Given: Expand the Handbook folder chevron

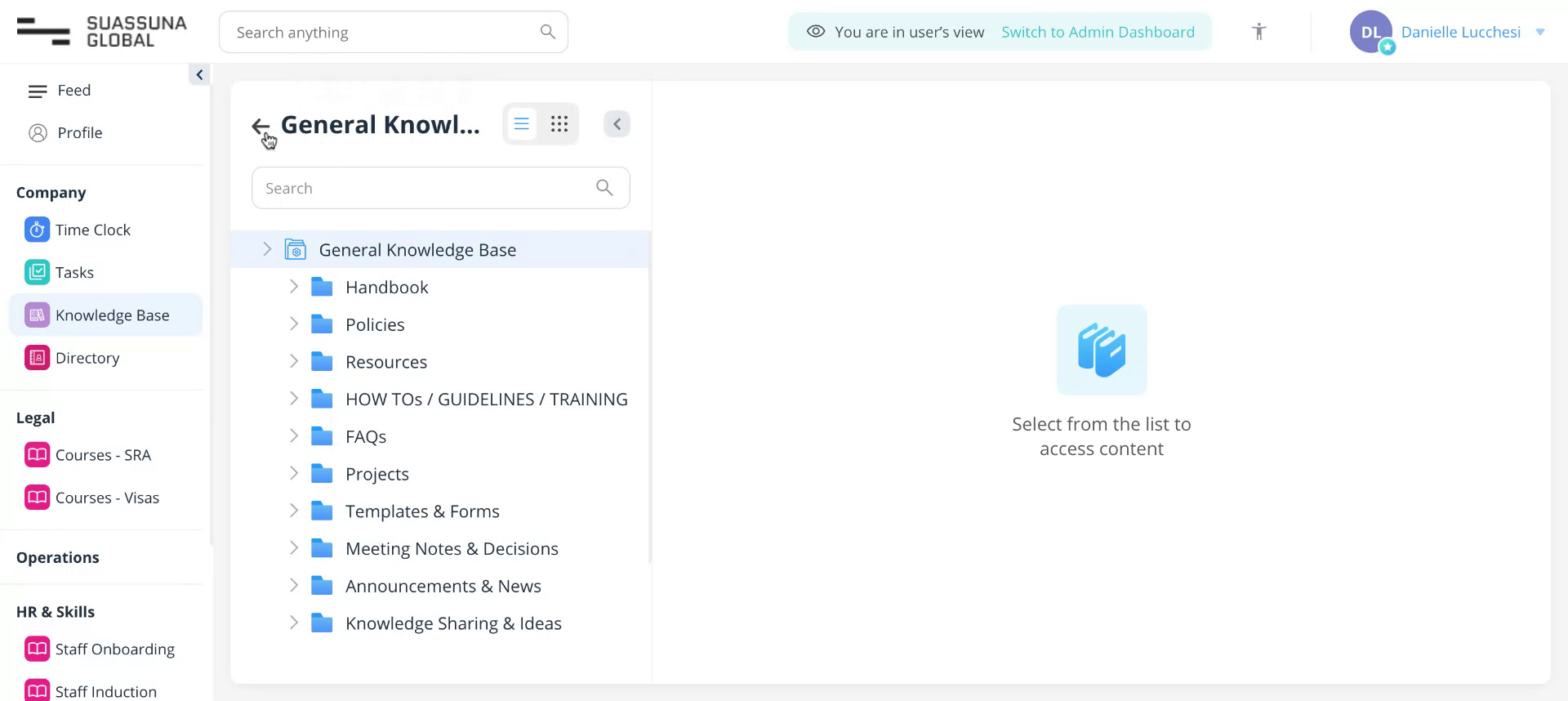Looking at the screenshot, I should click(x=294, y=287).
